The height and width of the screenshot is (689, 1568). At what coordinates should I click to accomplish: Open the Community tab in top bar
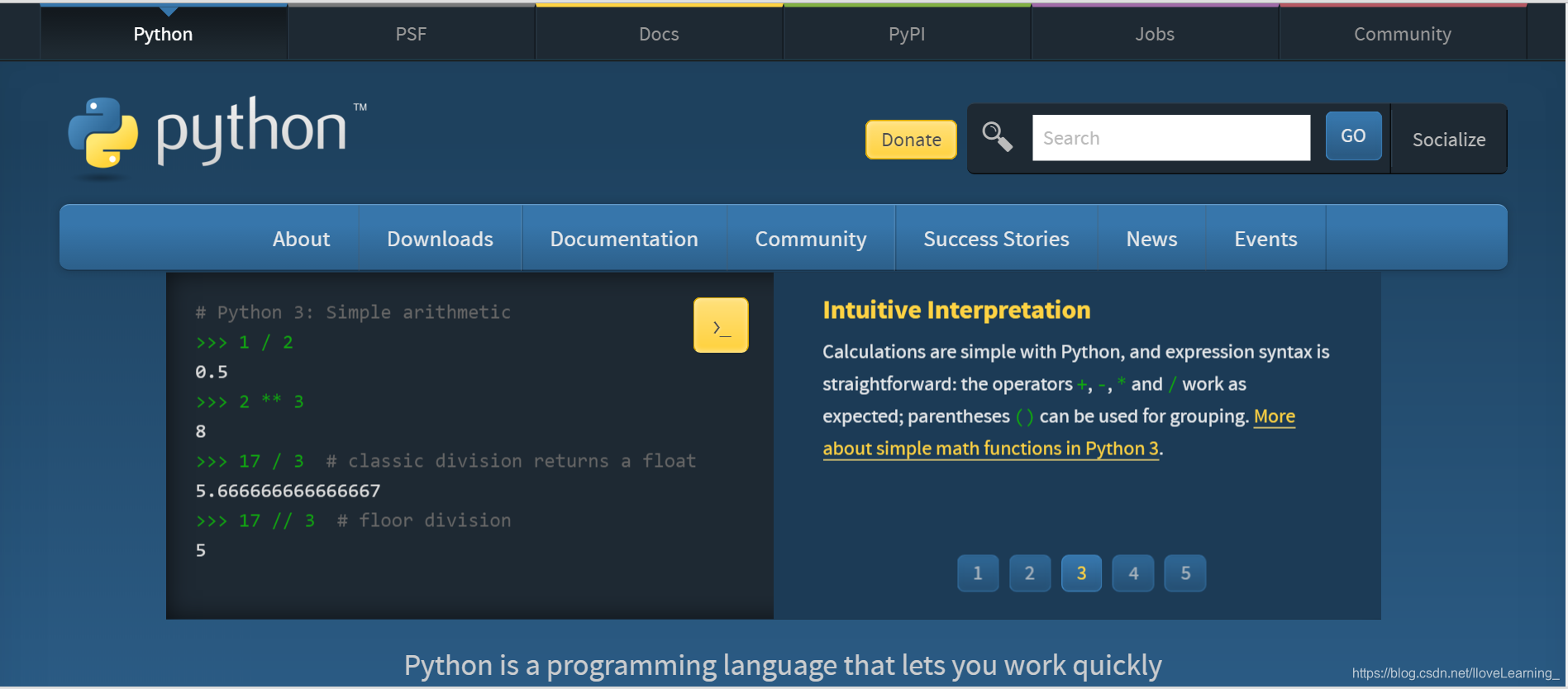point(1403,34)
